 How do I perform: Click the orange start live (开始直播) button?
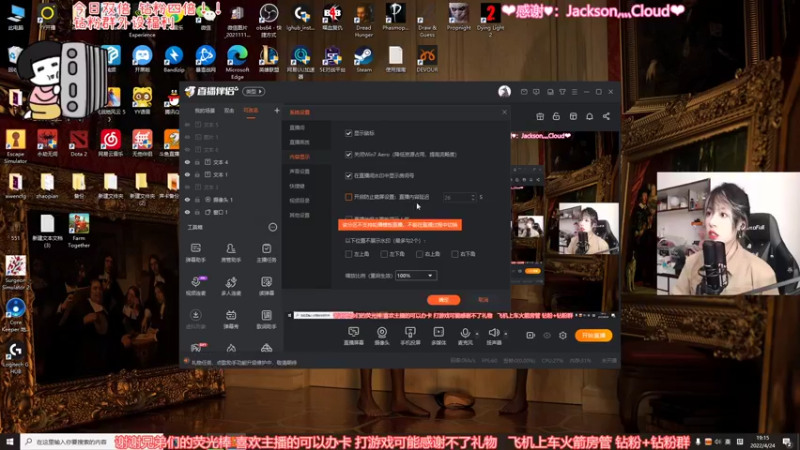593,335
